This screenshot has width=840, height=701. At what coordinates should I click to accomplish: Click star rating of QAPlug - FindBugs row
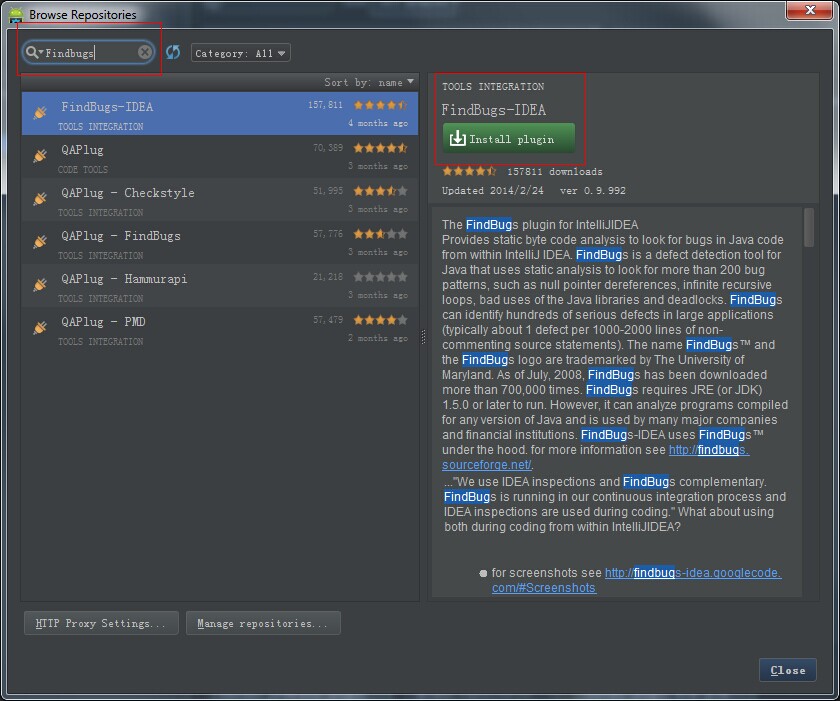click(x=380, y=234)
